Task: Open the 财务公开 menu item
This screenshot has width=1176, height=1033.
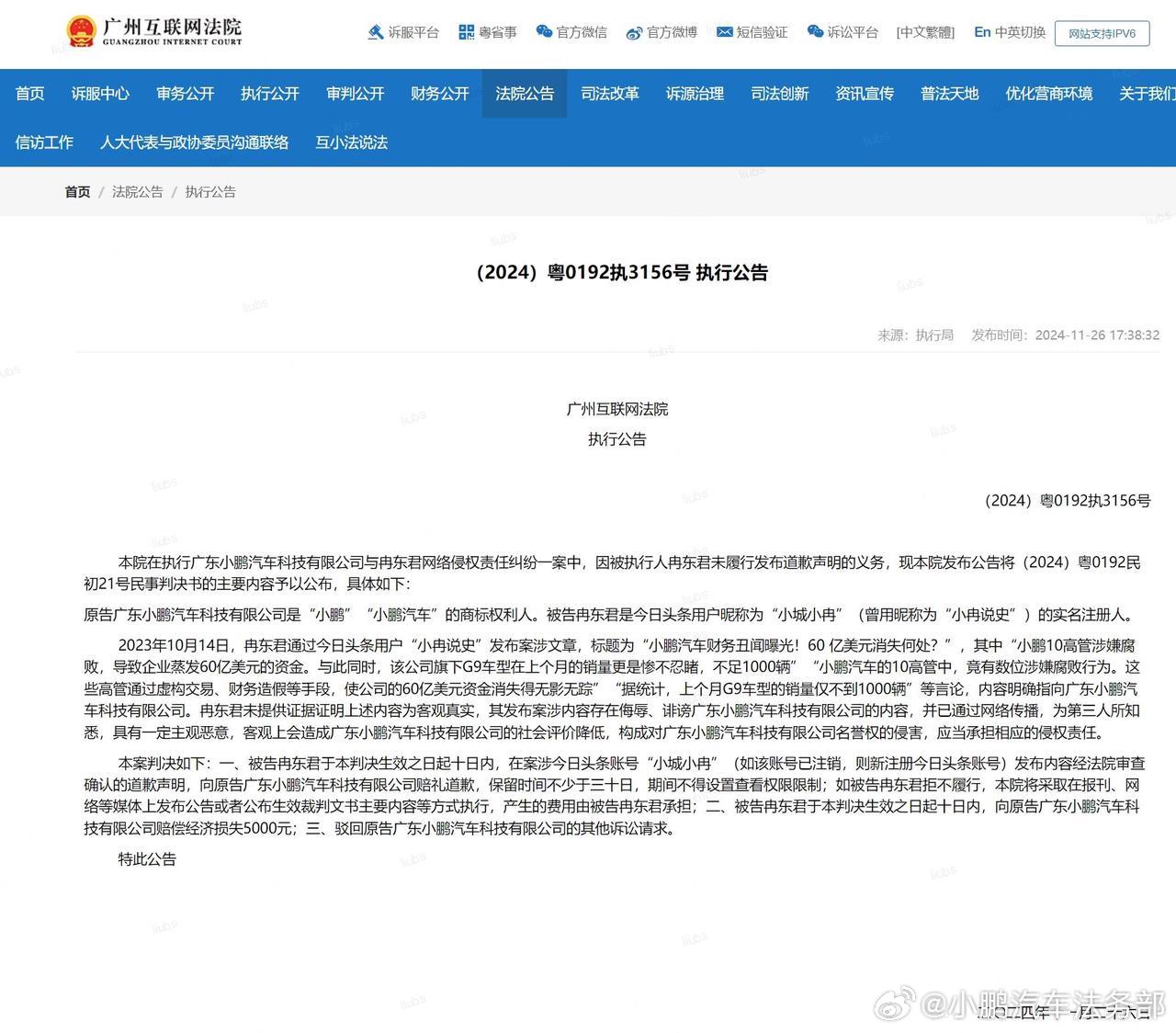Action: pos(440,93)
